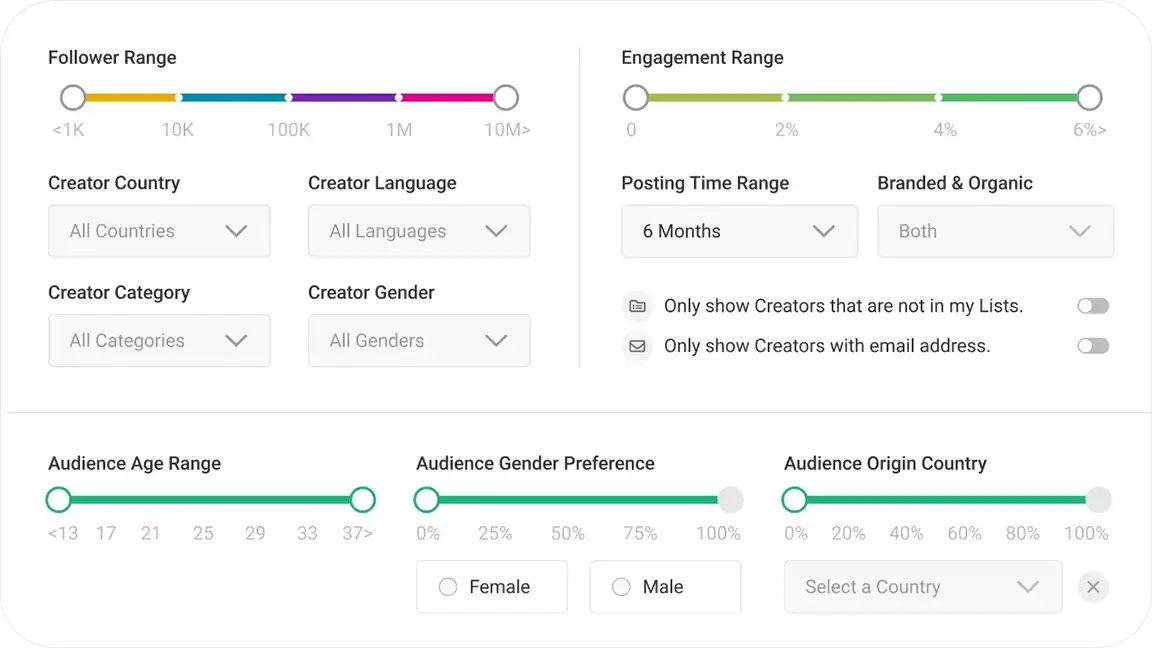
Task: Select the Male radio button
Action: (621, 587)
